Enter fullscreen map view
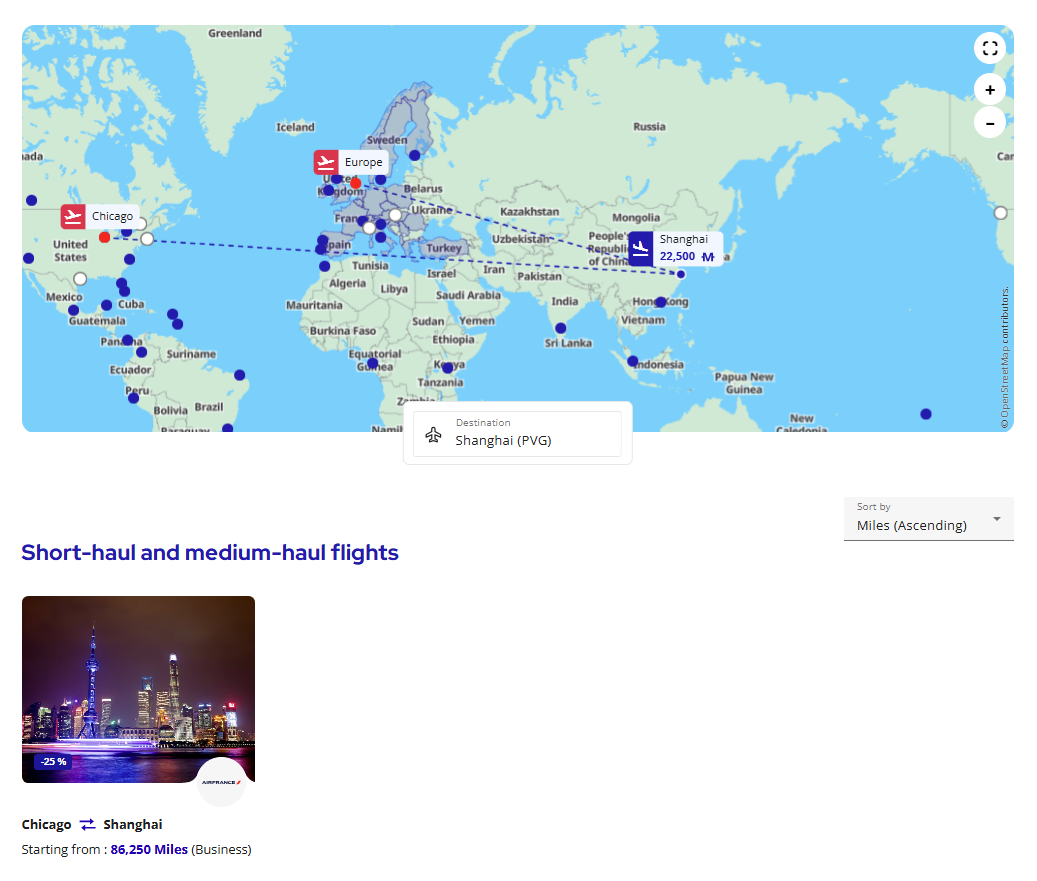Screen dimensions: 1037x881 tap(989, 48)
